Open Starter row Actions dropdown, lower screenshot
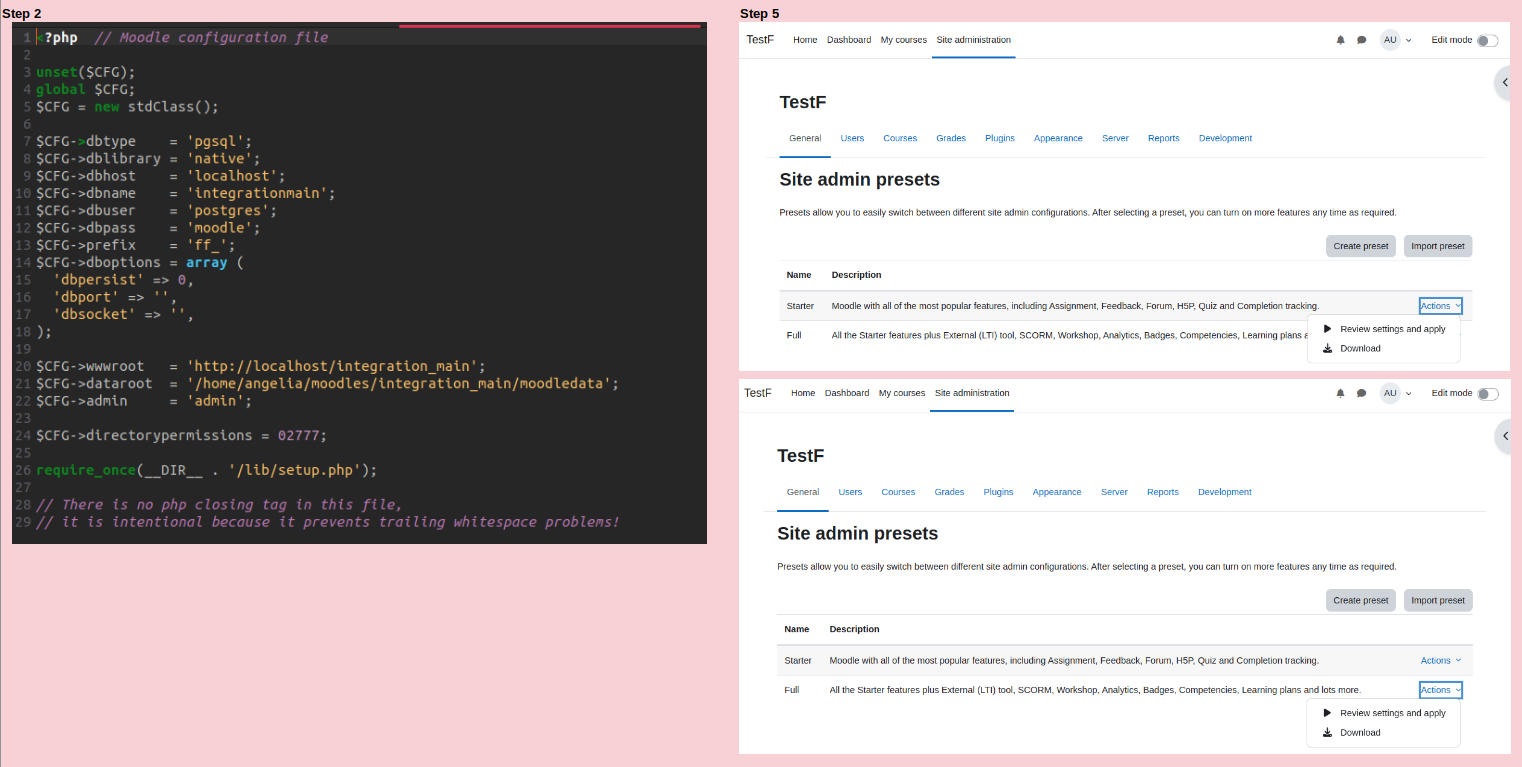 (1441, 660)
